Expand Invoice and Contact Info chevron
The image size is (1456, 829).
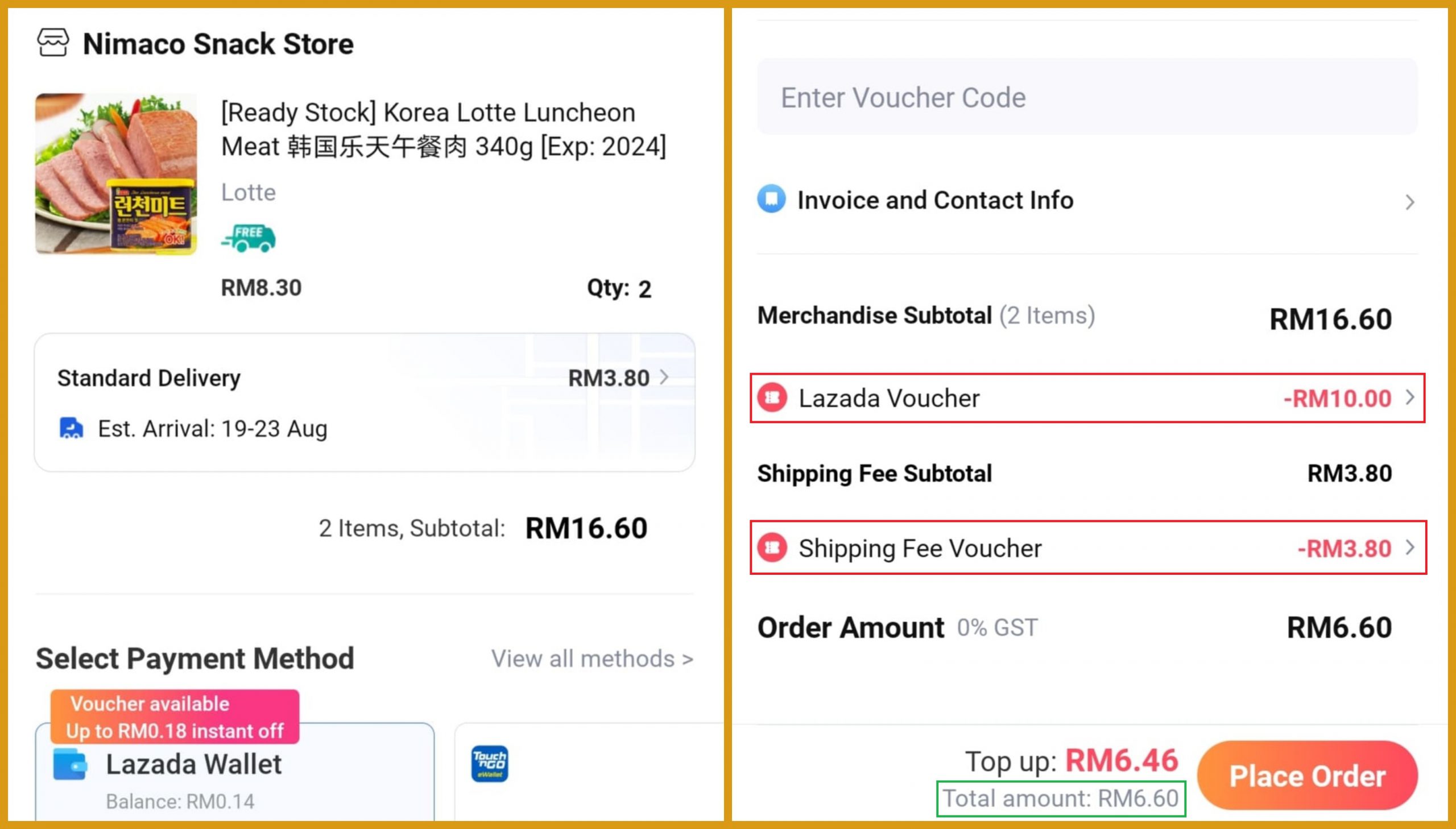1409,202
